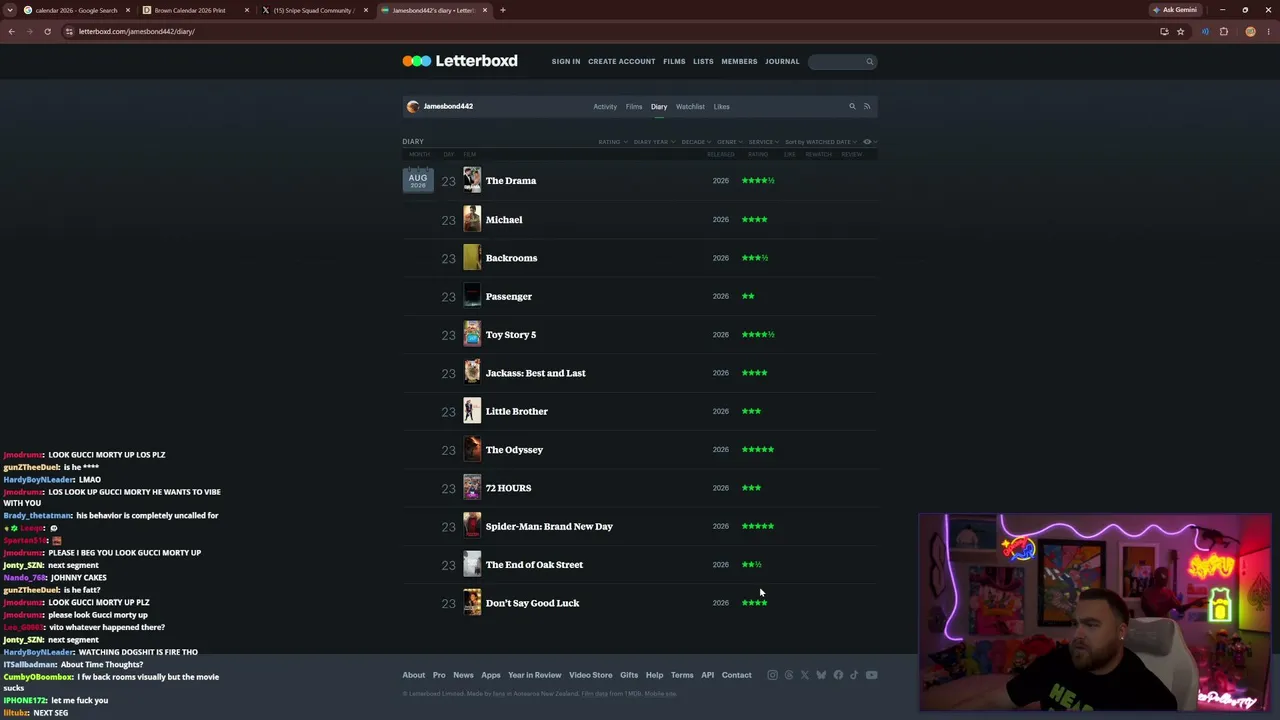1280x720 pixels.
Task: Click SIGN IN in the header
Action: pos(566,62)
